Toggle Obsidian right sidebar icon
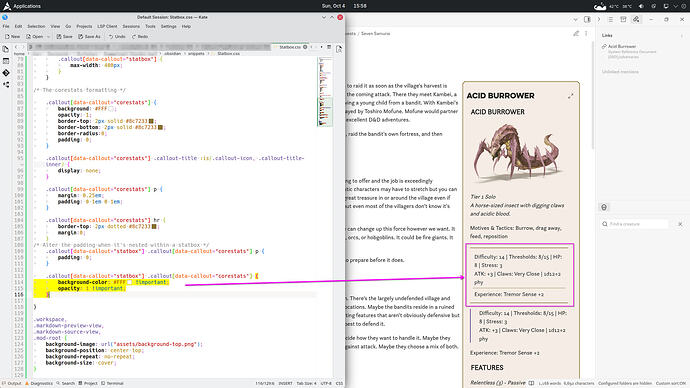690x388 pixels. [587, 19]
